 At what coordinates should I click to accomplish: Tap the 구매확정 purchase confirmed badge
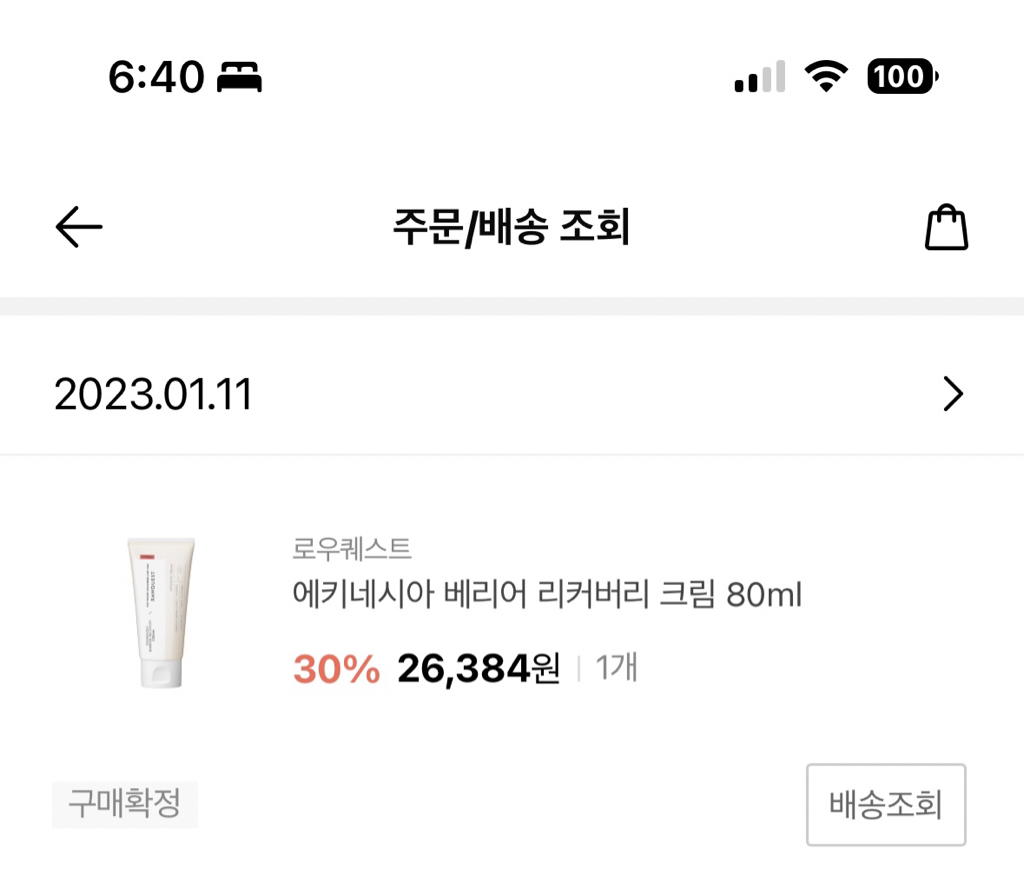[x=125, y=804]
